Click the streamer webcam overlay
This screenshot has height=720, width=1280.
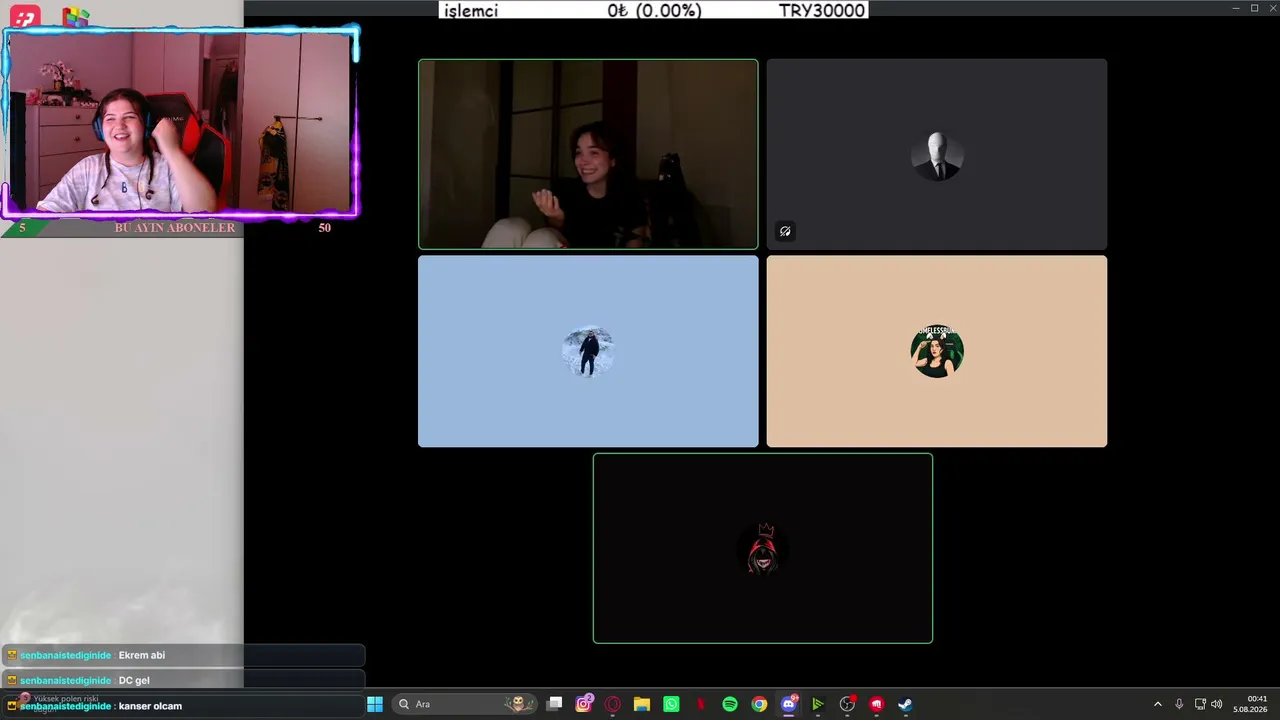[x=180, y=123]
